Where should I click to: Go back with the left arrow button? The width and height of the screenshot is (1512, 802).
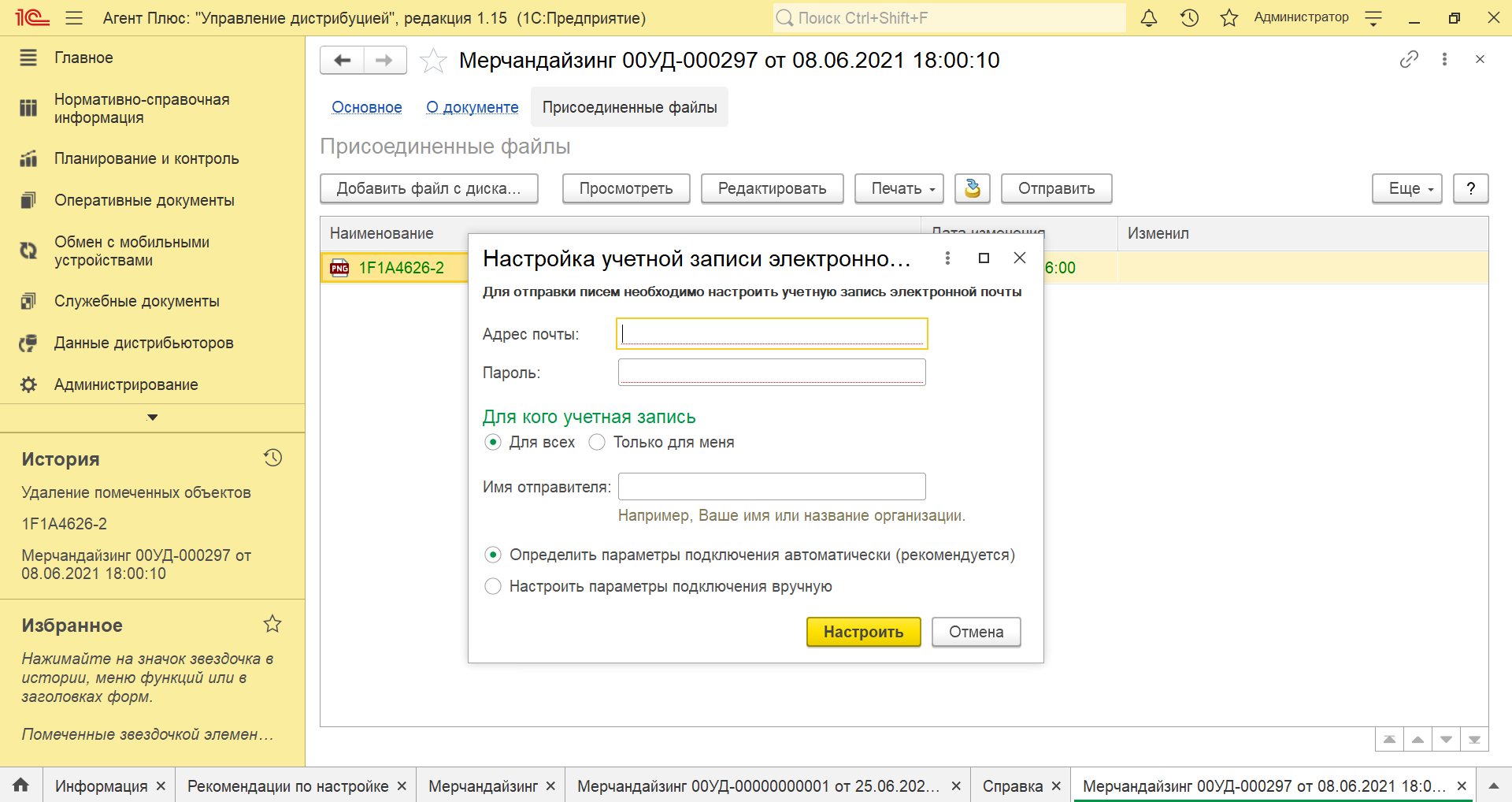pos(342,60)
